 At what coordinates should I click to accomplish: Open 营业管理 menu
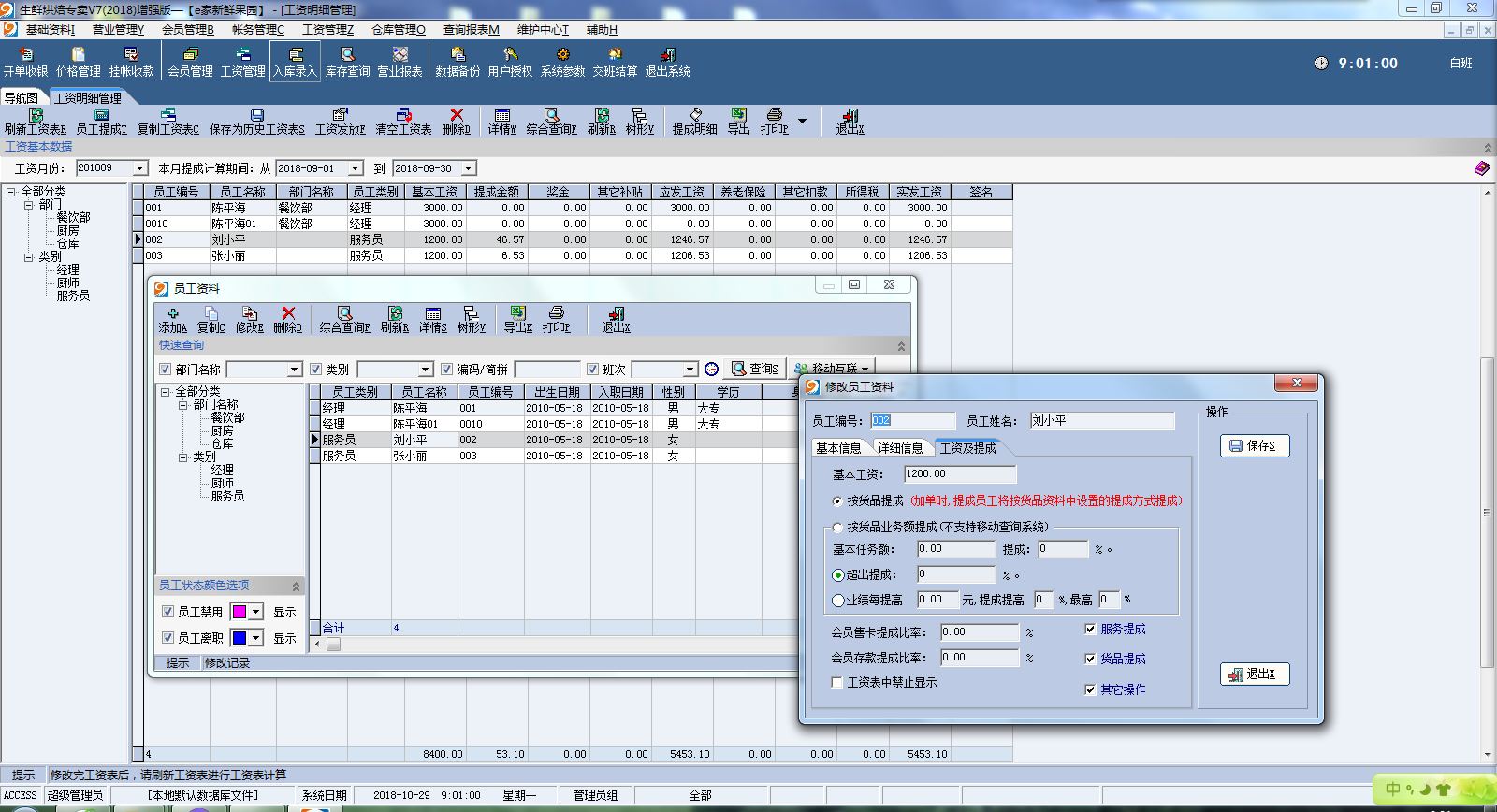118,30
